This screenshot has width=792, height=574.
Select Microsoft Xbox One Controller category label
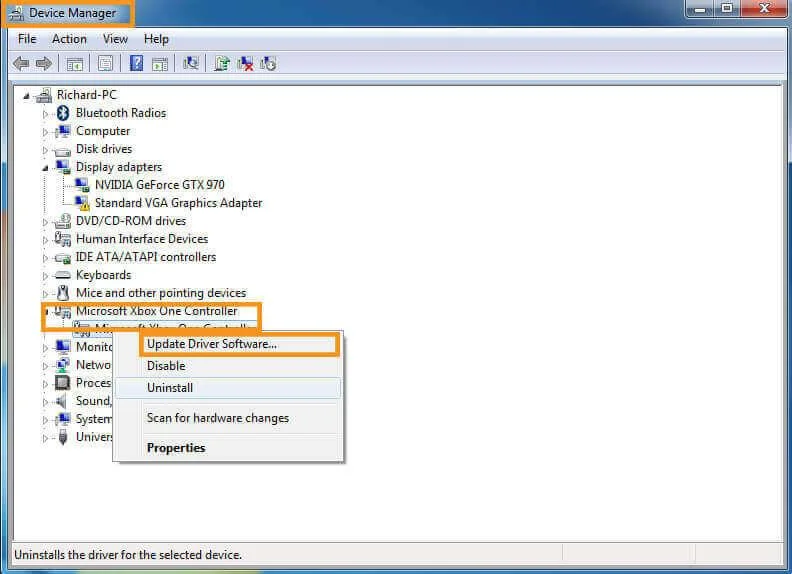pyautogui.click(x=157, y=311)
